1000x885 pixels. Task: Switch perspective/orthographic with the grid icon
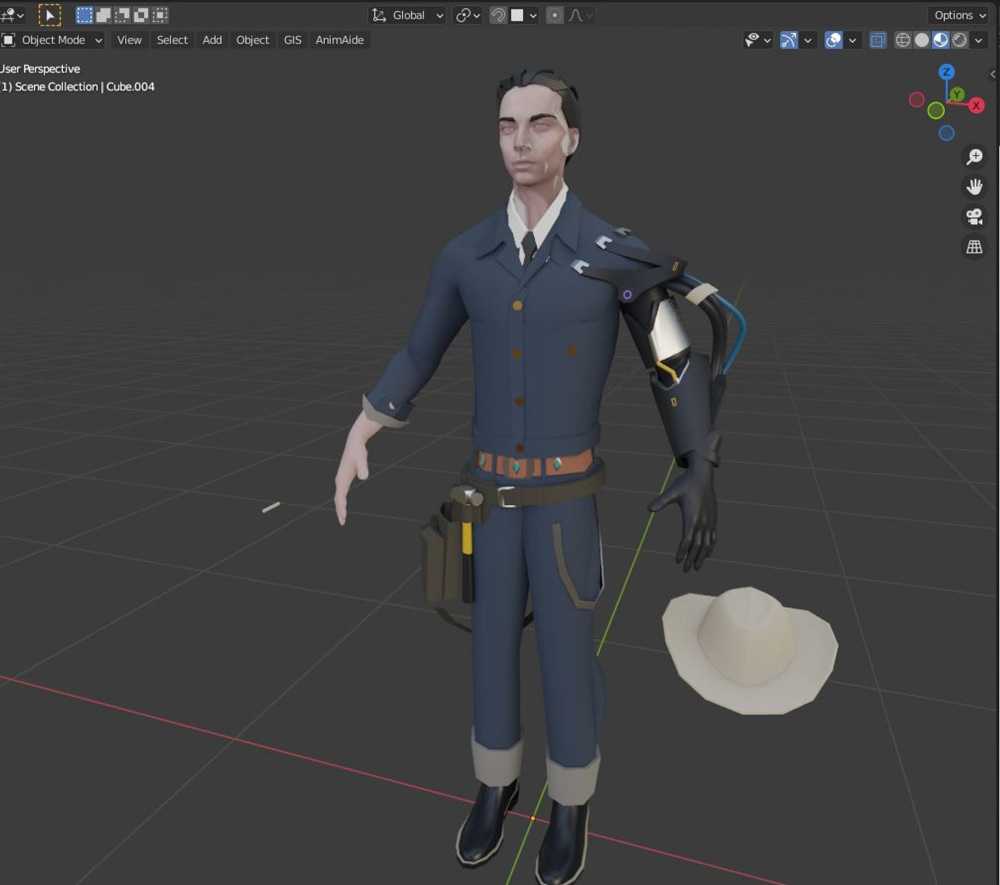tap(974, 247)
